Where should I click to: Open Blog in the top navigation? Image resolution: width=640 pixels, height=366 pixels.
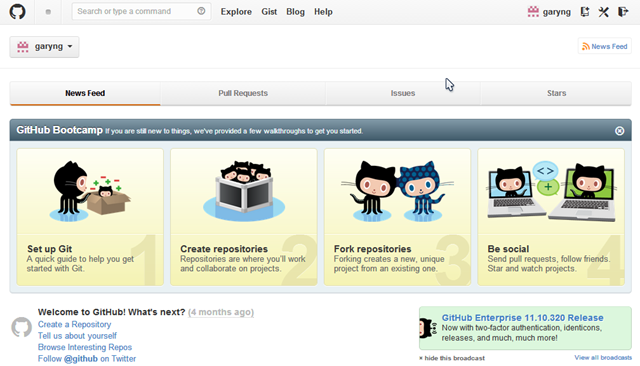click(x=296, y=12)
